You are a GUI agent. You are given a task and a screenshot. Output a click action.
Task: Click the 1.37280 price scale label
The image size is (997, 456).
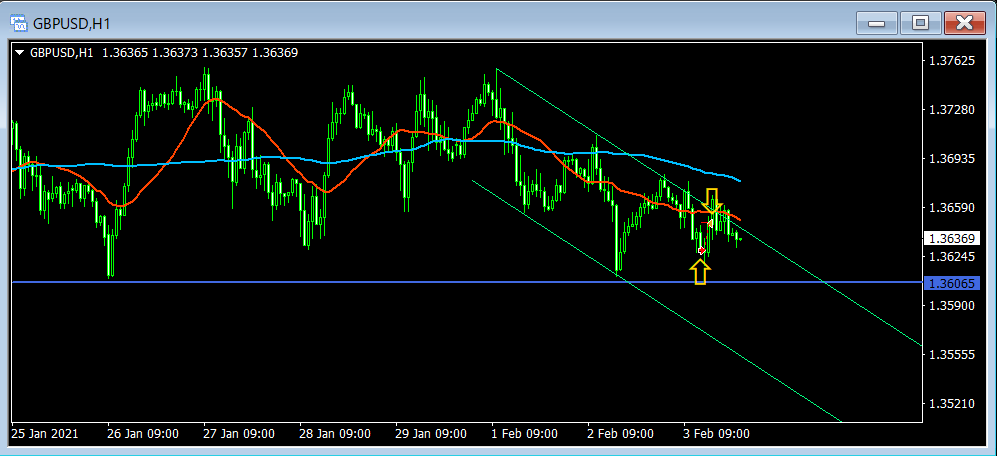(952, 110)
